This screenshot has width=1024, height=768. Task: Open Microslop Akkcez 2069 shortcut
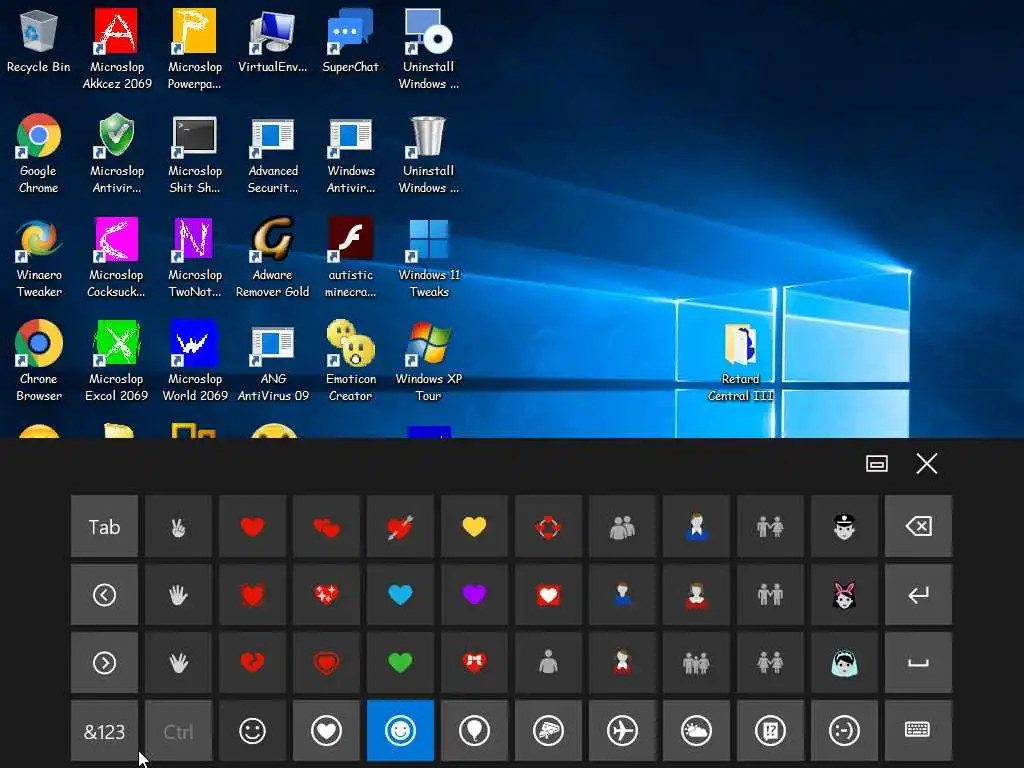117,50
